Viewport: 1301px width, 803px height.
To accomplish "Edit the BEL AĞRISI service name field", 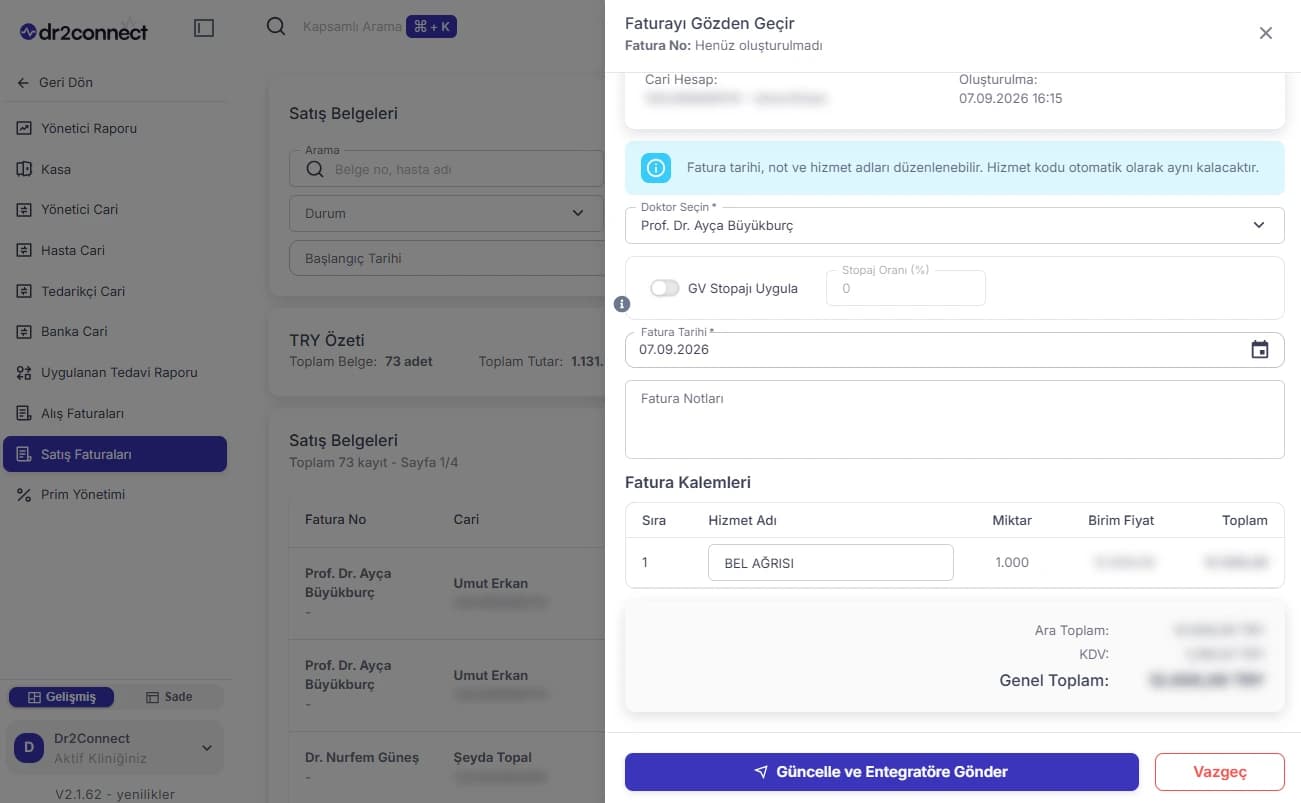I will click(830, 563).
